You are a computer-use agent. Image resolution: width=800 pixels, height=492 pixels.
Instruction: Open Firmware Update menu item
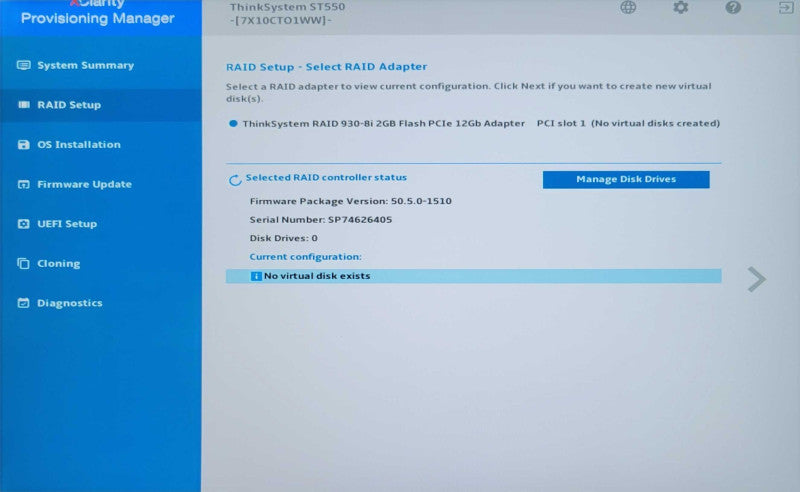[101, 184]
